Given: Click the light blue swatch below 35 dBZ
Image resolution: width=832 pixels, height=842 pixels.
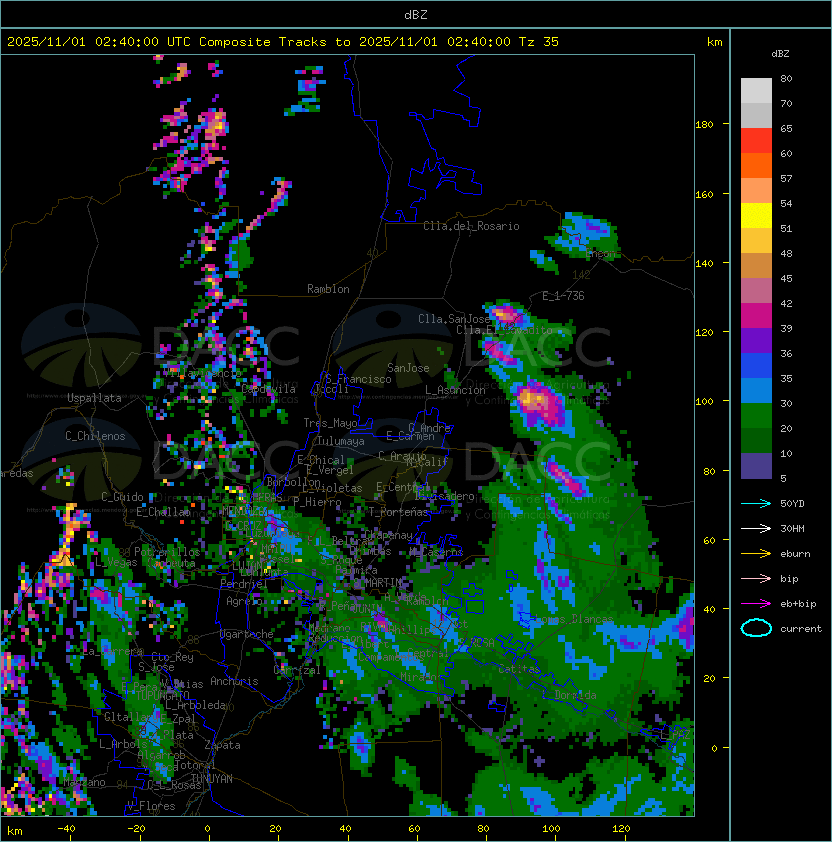Looking at the screenshot, I should [756, 390].
